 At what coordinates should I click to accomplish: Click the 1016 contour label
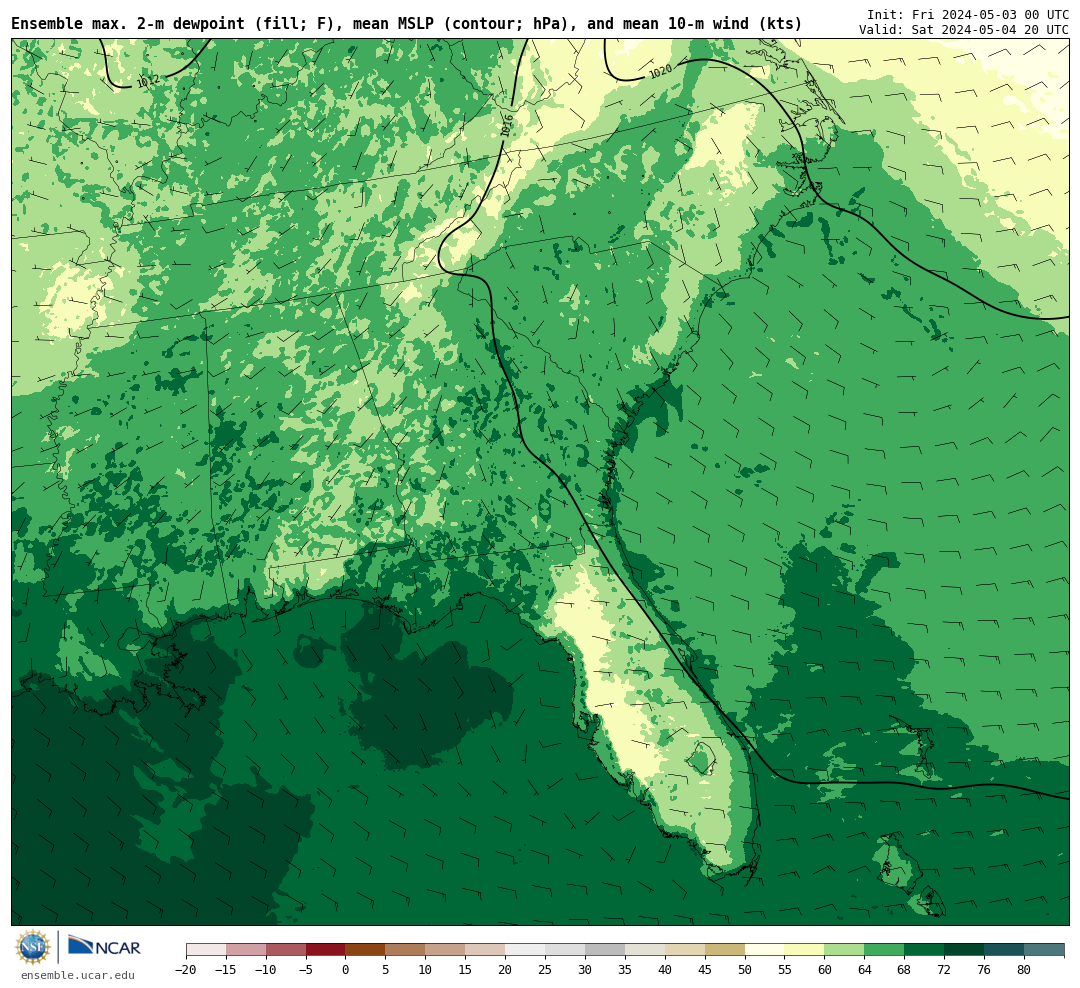point(506,125)
